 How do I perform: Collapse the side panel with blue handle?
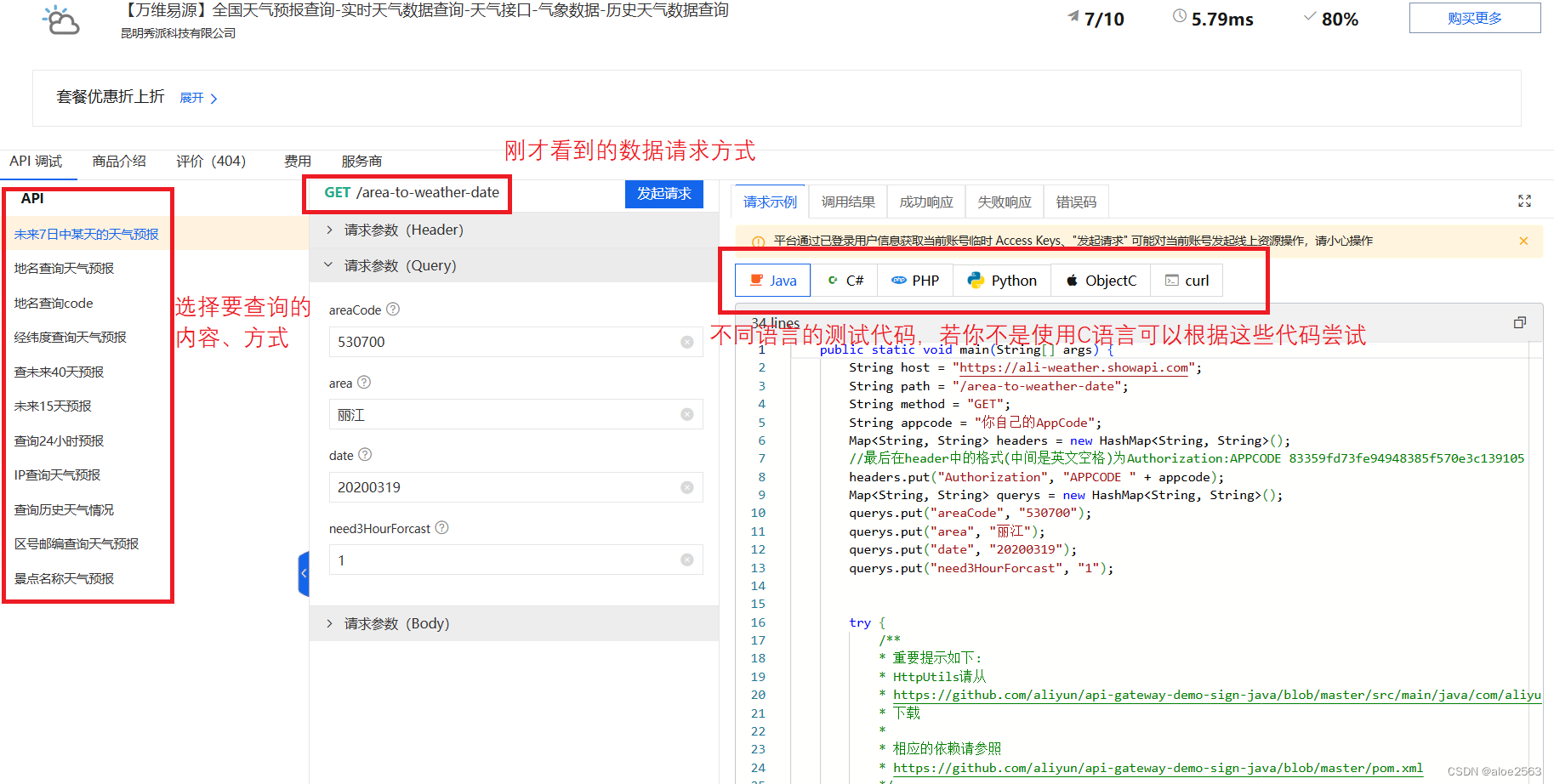coord(304,573)
